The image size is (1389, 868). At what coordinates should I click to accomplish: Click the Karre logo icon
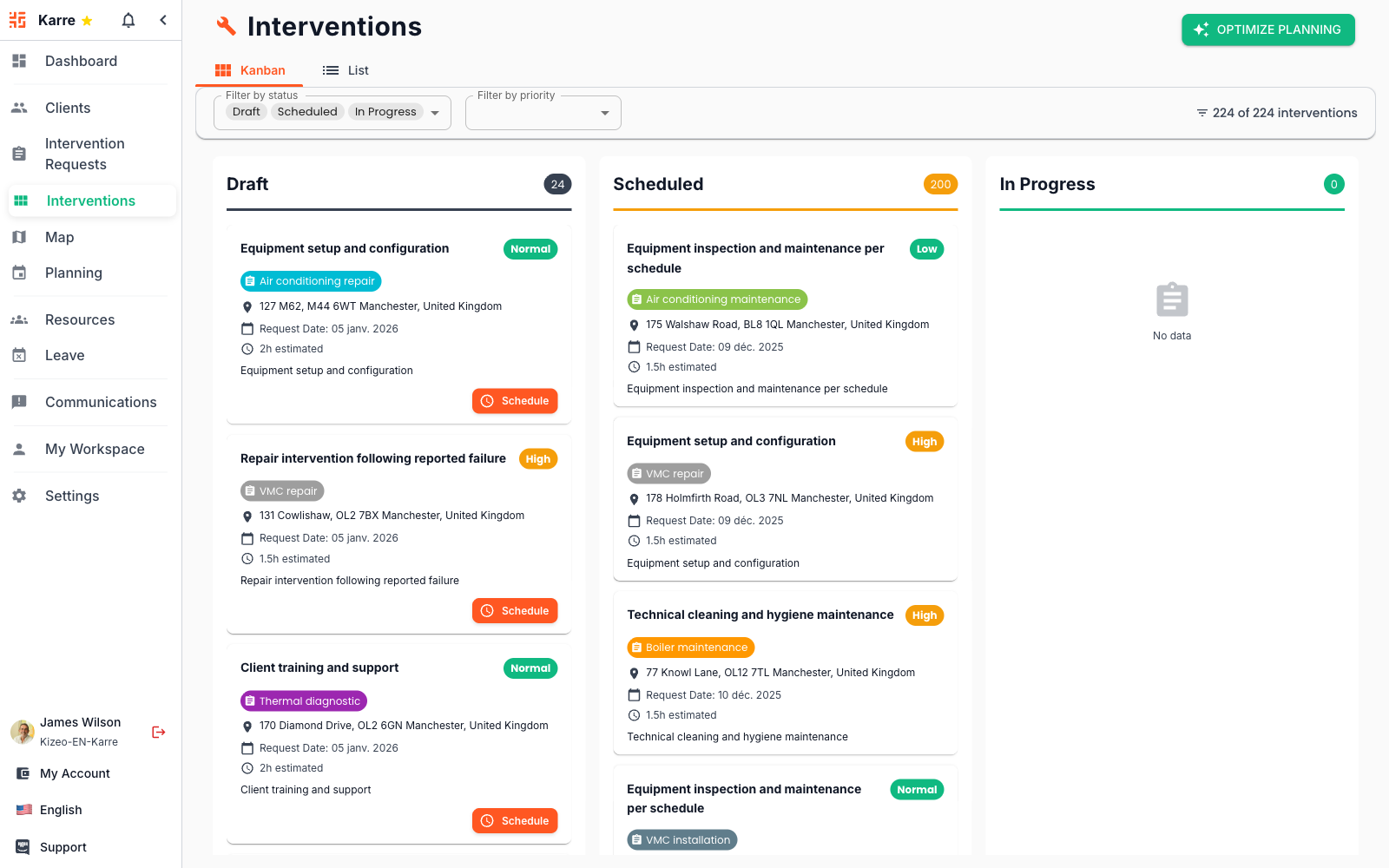pos(16,19)
